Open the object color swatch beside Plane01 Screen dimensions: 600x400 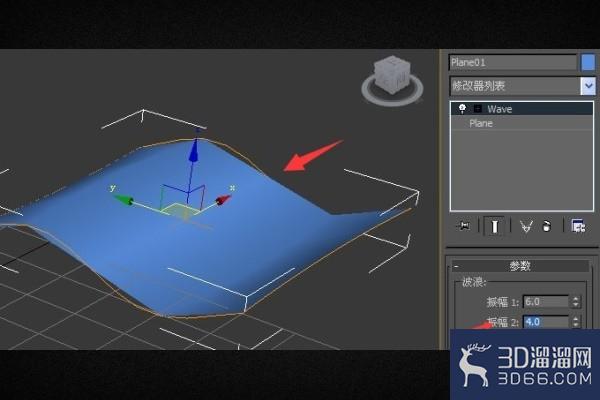pyautogui.click(x=588, y=62)
